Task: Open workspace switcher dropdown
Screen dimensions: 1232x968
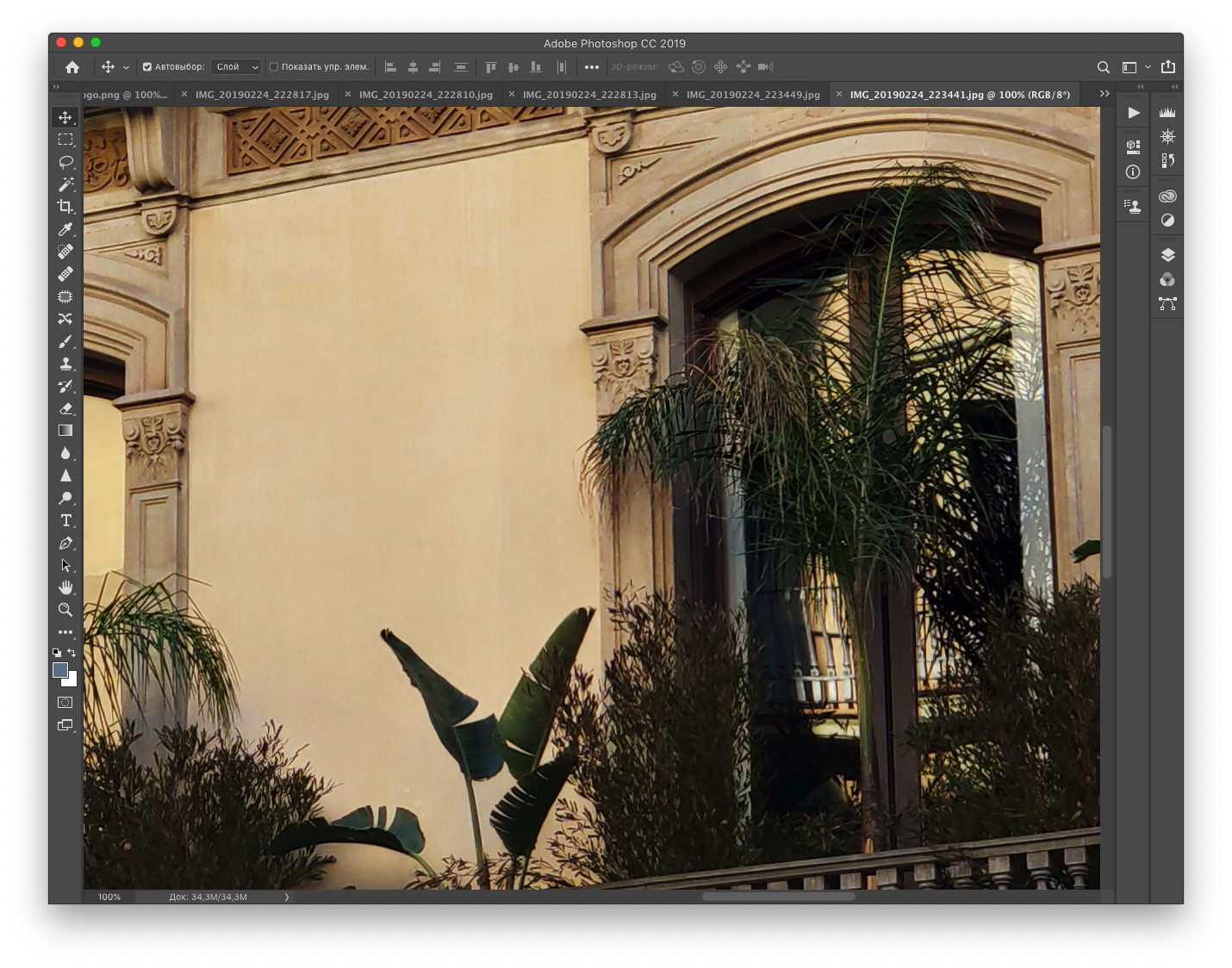Action: click(x=1136, y=67)
